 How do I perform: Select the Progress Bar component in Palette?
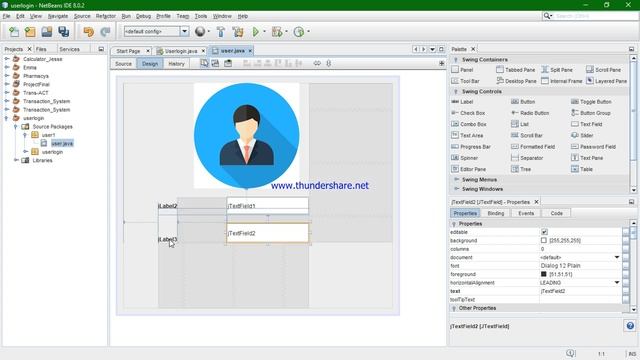471,147
